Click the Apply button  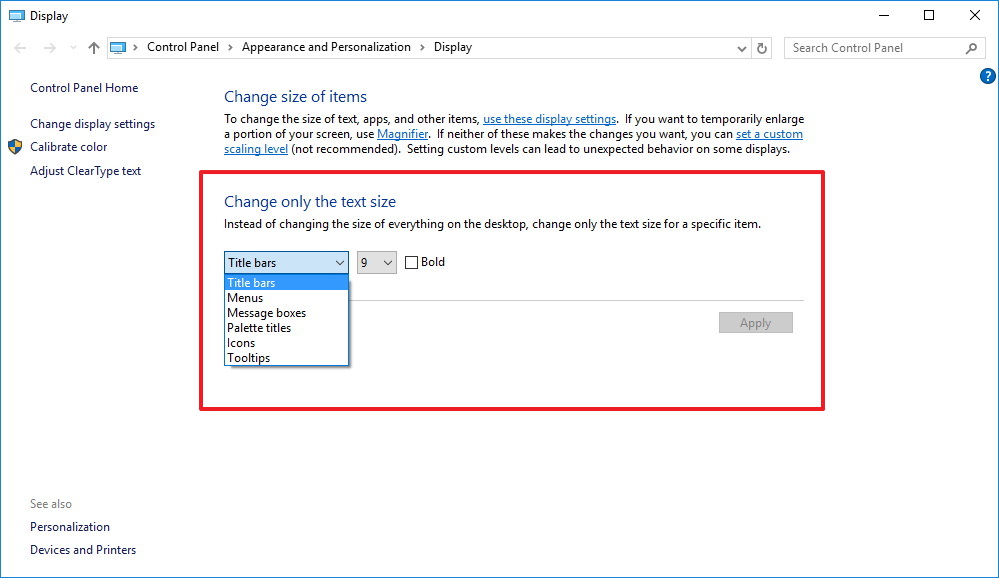pyautogui.click(x=755, y=322)
